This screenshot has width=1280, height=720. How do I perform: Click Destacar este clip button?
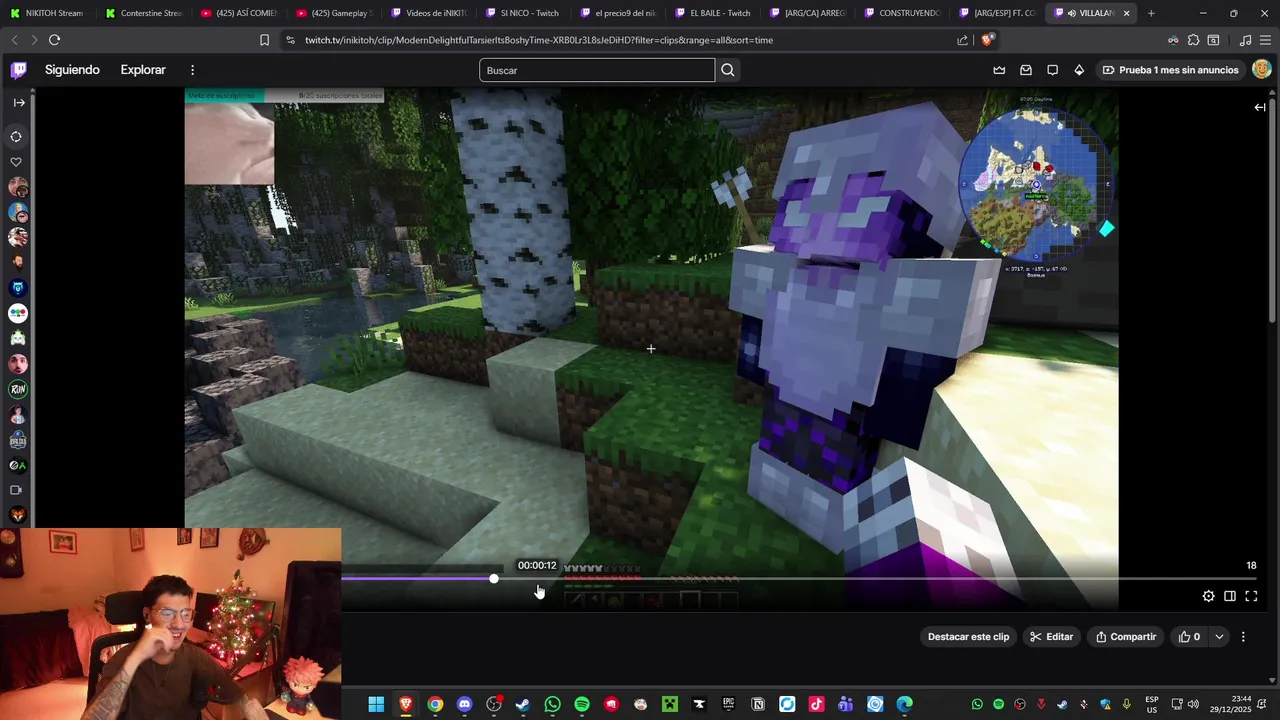(x=968, y=637)
